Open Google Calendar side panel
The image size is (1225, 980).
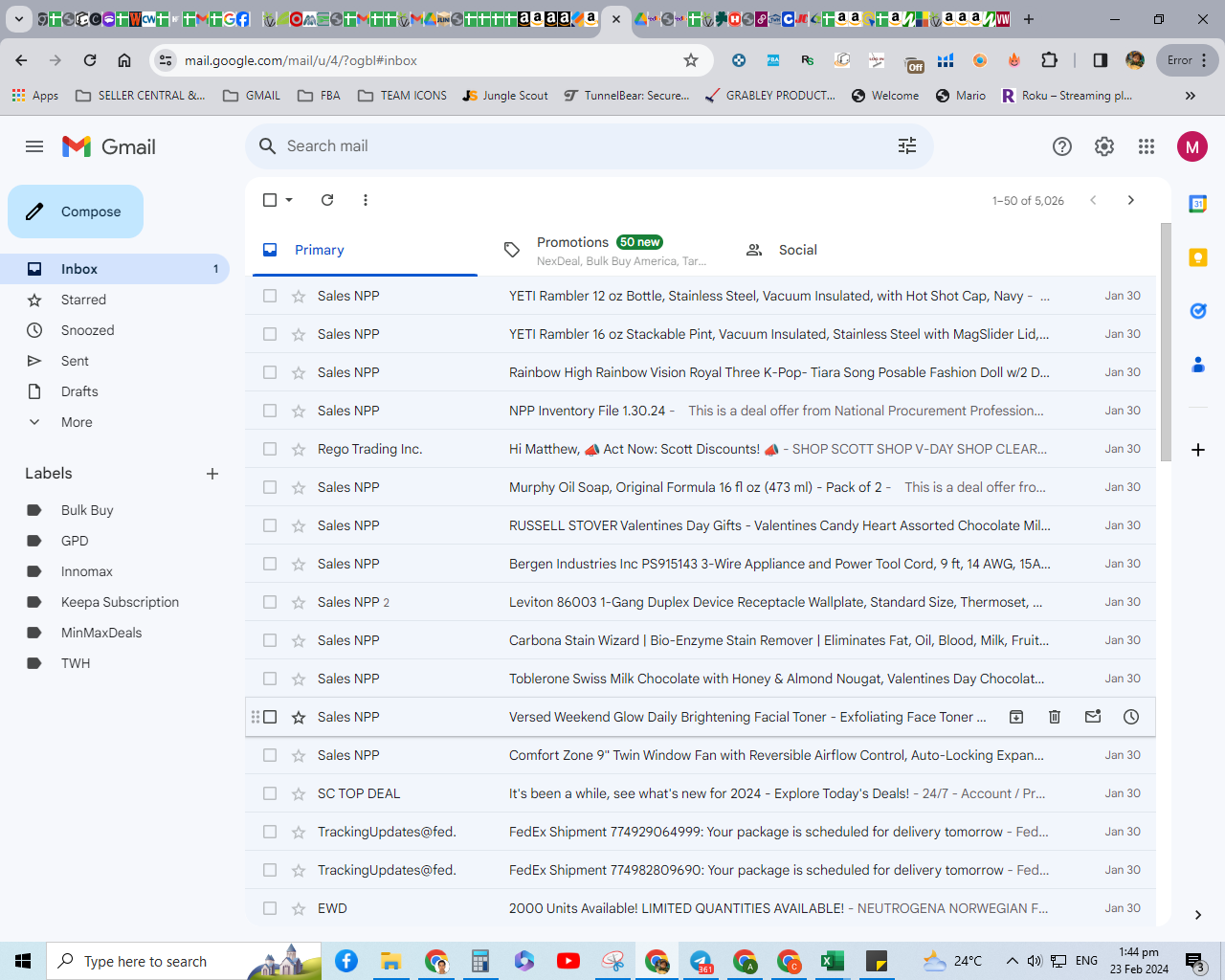click(x=1198, y=204)
